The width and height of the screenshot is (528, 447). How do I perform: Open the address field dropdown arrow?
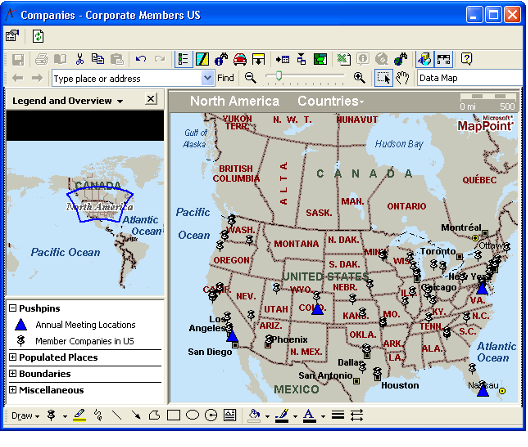208,78
